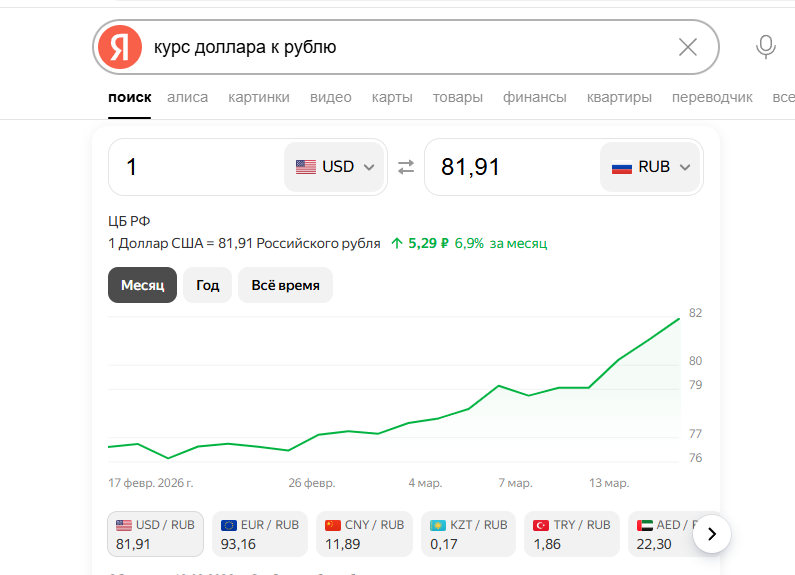Activate voice search microphone icon

(766, 47)
